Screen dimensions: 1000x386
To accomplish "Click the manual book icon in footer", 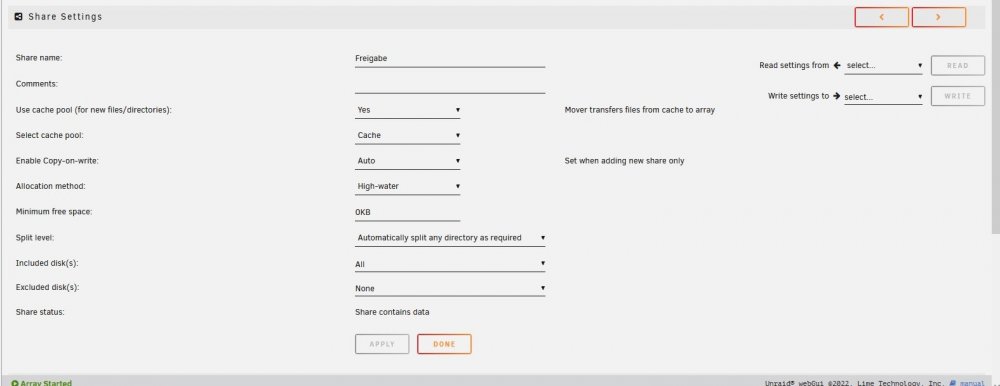I will (952, 383).
